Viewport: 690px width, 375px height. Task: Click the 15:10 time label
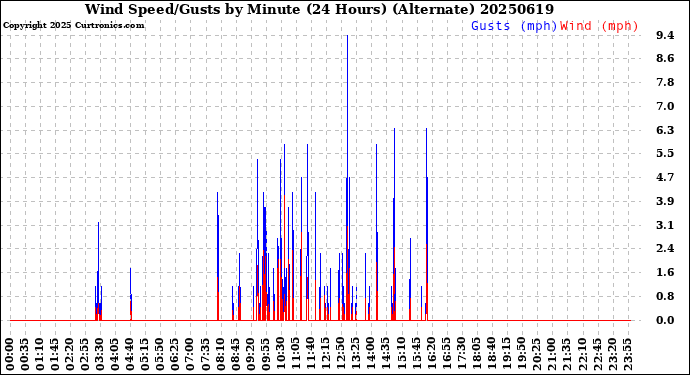tap(401, 355)
